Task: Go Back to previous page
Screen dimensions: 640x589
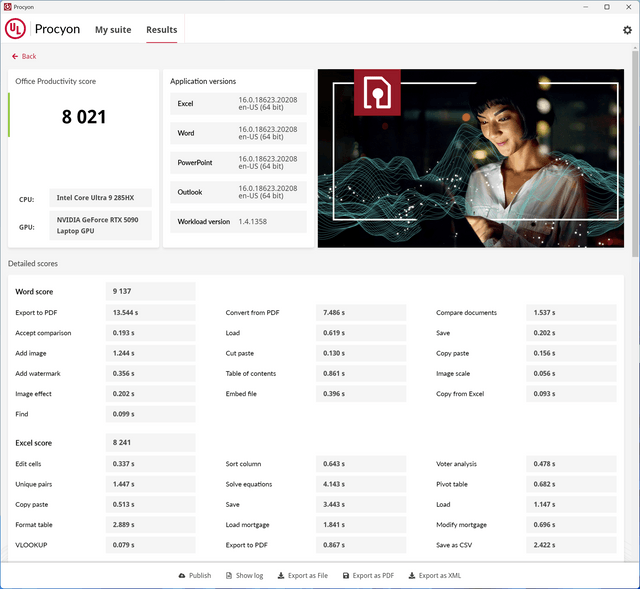Action: coord(24,56)
